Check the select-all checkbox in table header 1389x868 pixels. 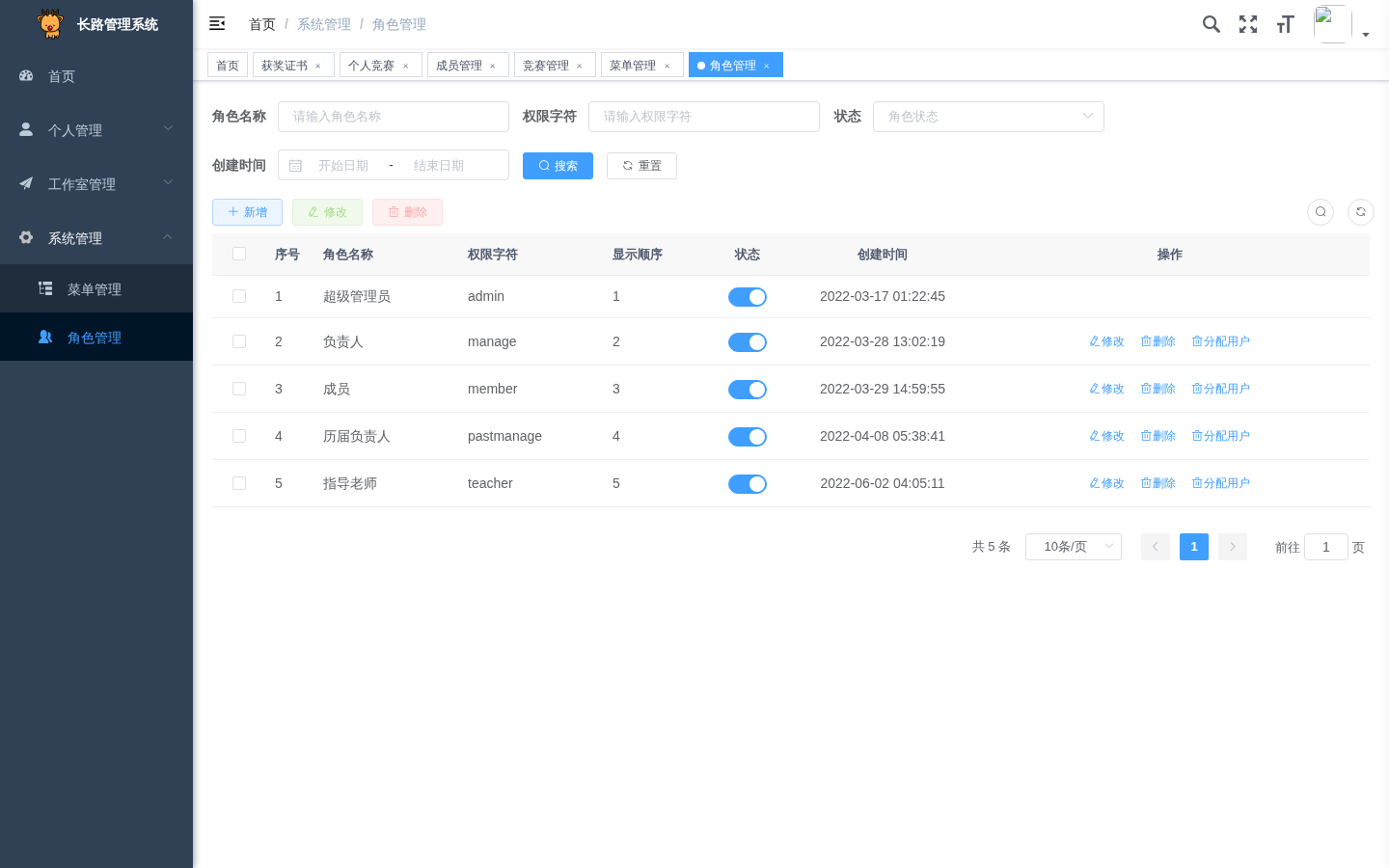[239, 254]
